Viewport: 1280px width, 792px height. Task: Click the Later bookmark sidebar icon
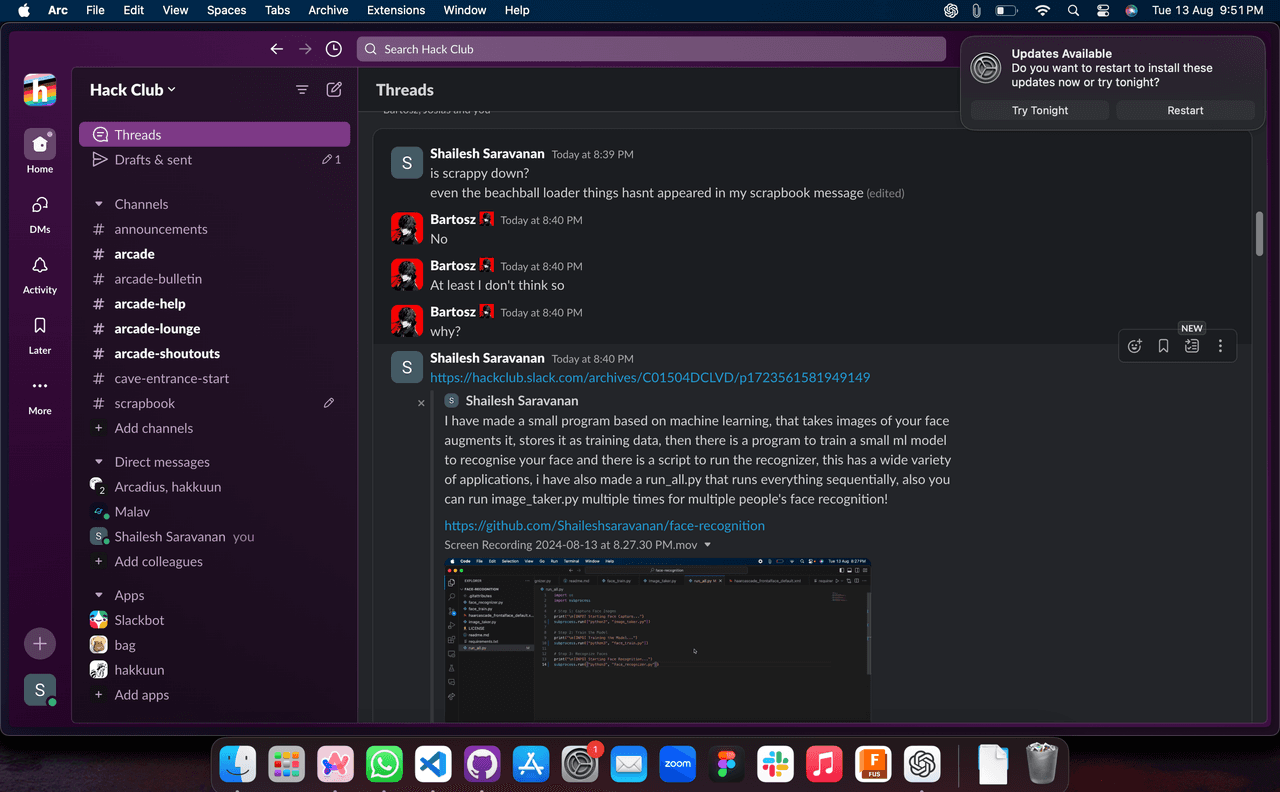[40, 326]
